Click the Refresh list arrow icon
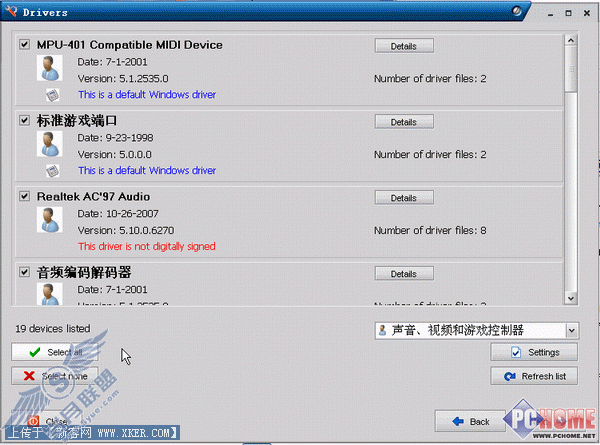Screen dimensions: 600x445 point(510,377)
